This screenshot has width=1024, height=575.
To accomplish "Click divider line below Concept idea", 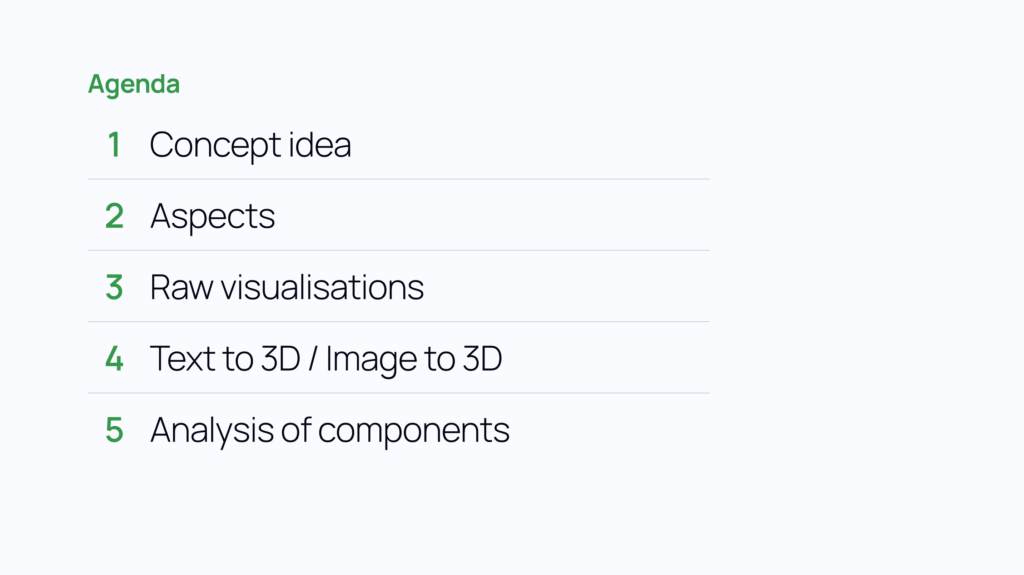I will 398,179.
